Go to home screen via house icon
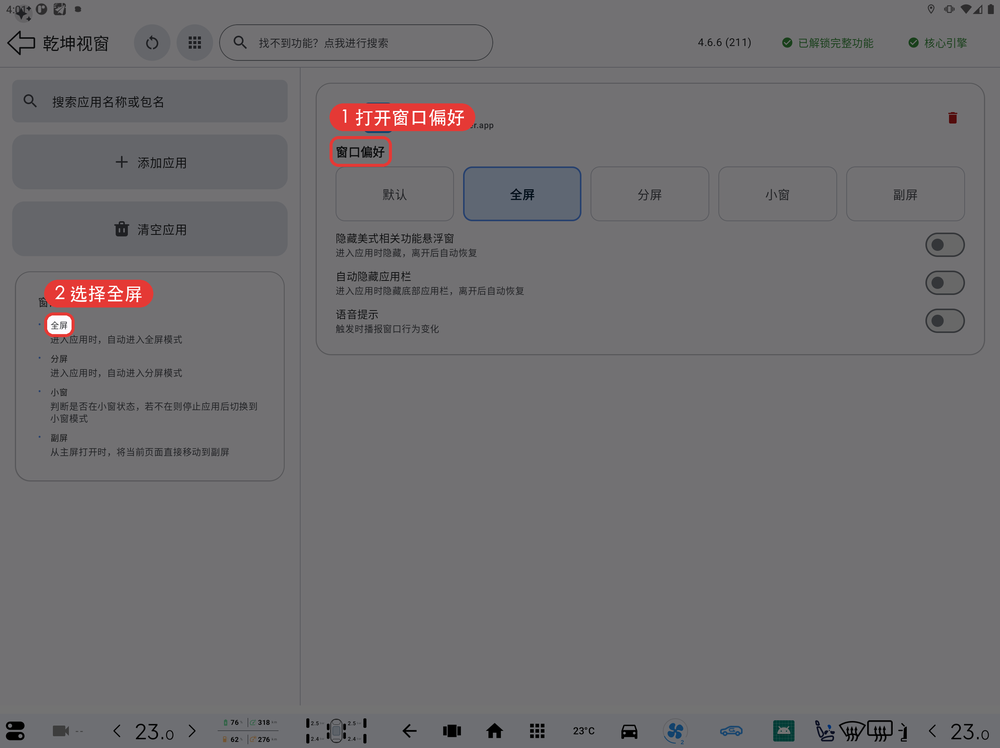 click(494, 731)
